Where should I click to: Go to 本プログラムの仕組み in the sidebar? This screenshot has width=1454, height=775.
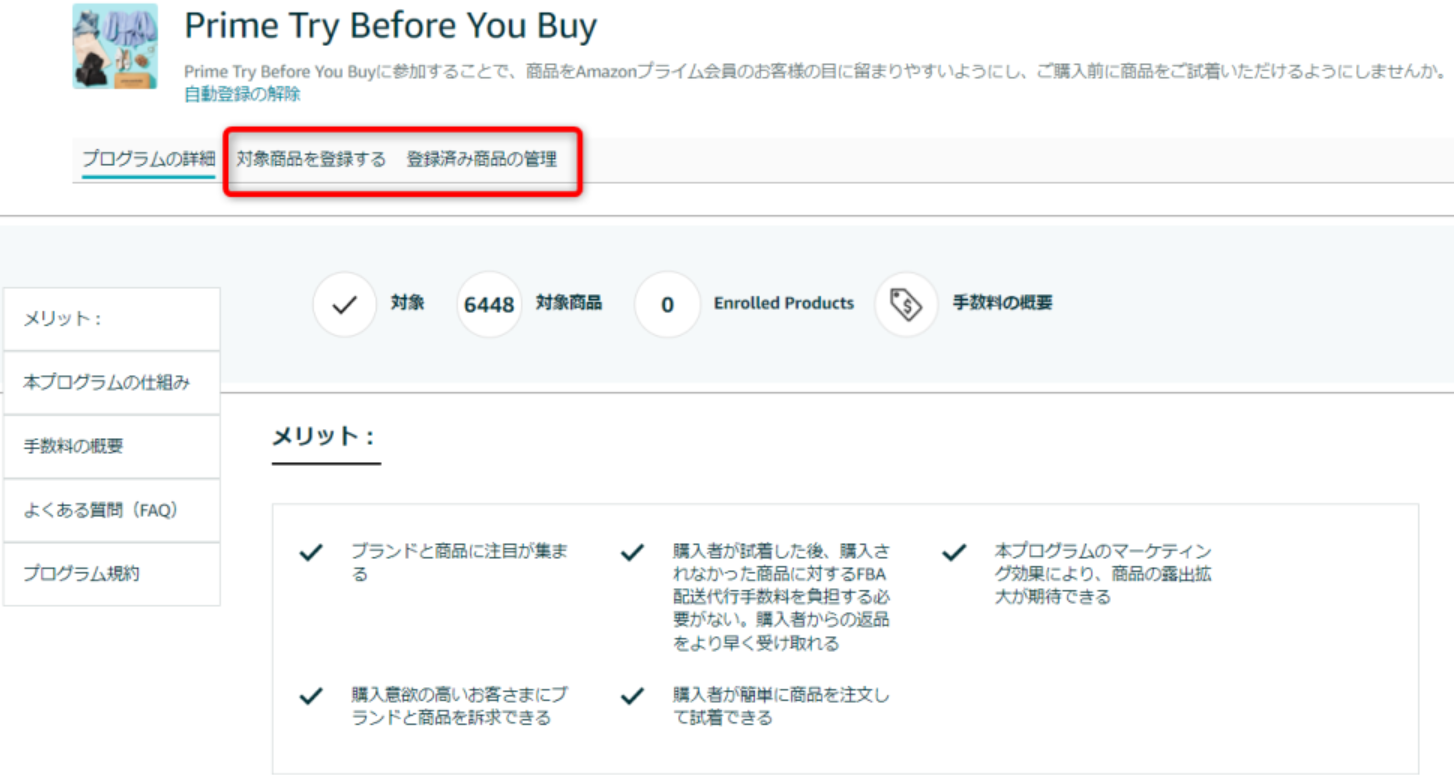(x=112, y=383)
